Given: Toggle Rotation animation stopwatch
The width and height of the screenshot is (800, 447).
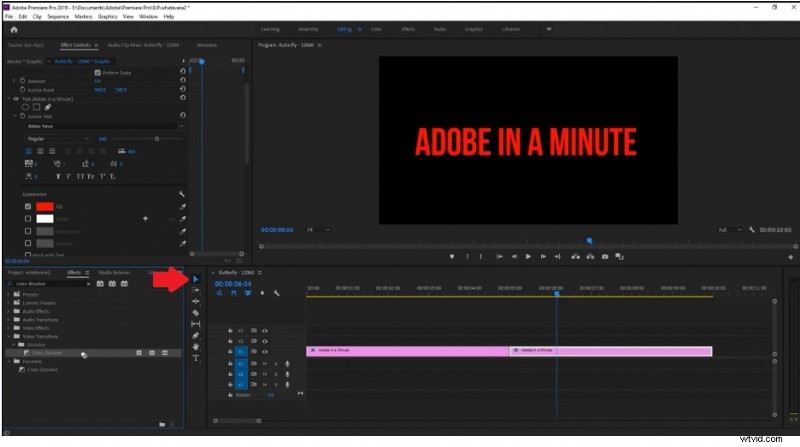Looking at the screenshot, I should click(x=22, y=81).
